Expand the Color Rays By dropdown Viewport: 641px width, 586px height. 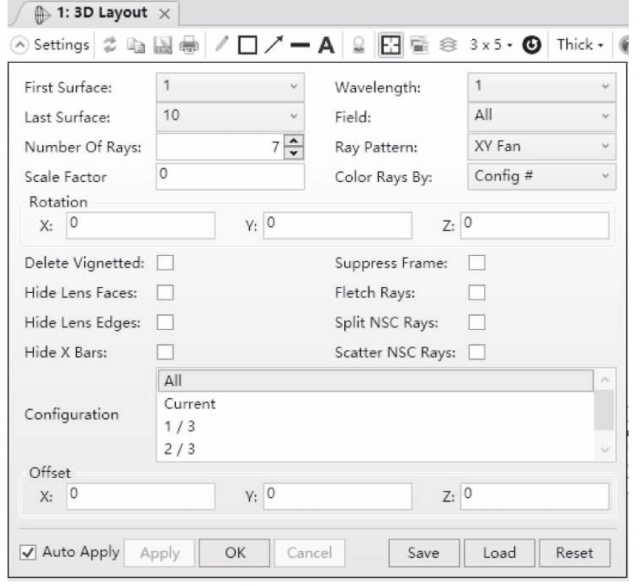(539, 176)
